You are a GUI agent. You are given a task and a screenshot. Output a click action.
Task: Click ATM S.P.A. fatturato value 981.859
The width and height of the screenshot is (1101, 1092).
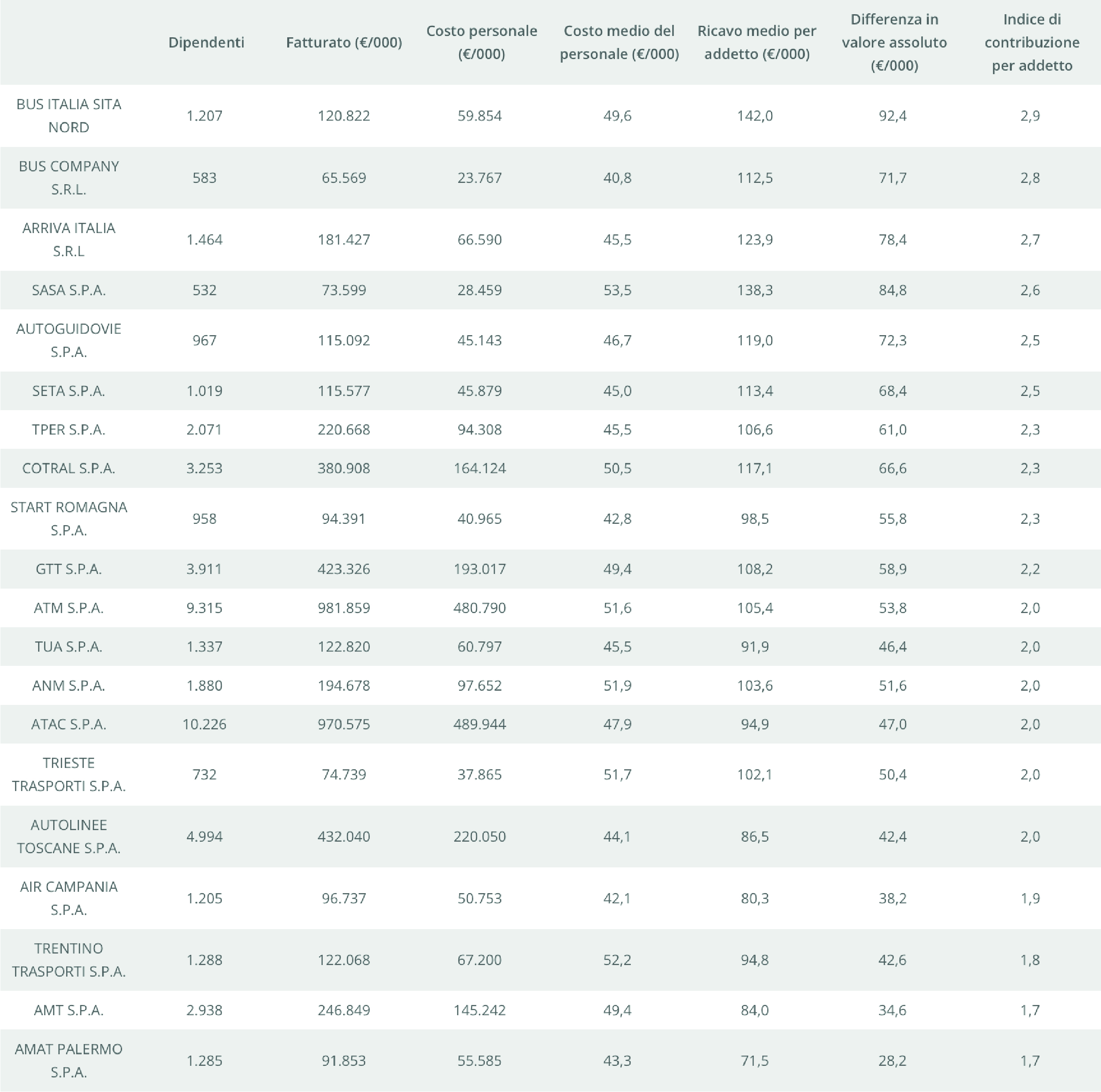pos(344,608)
